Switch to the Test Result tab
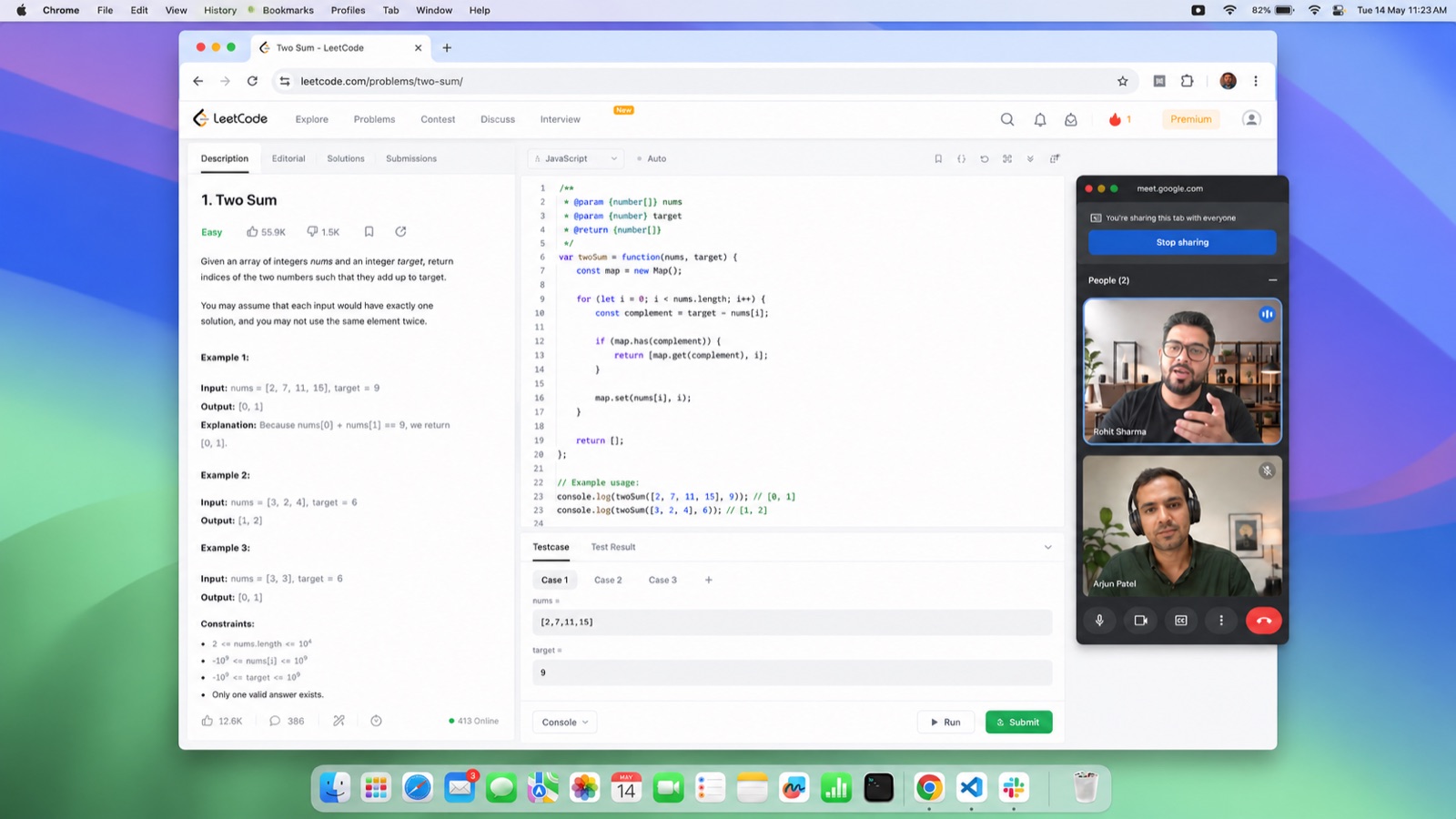 tap(613, 547)
